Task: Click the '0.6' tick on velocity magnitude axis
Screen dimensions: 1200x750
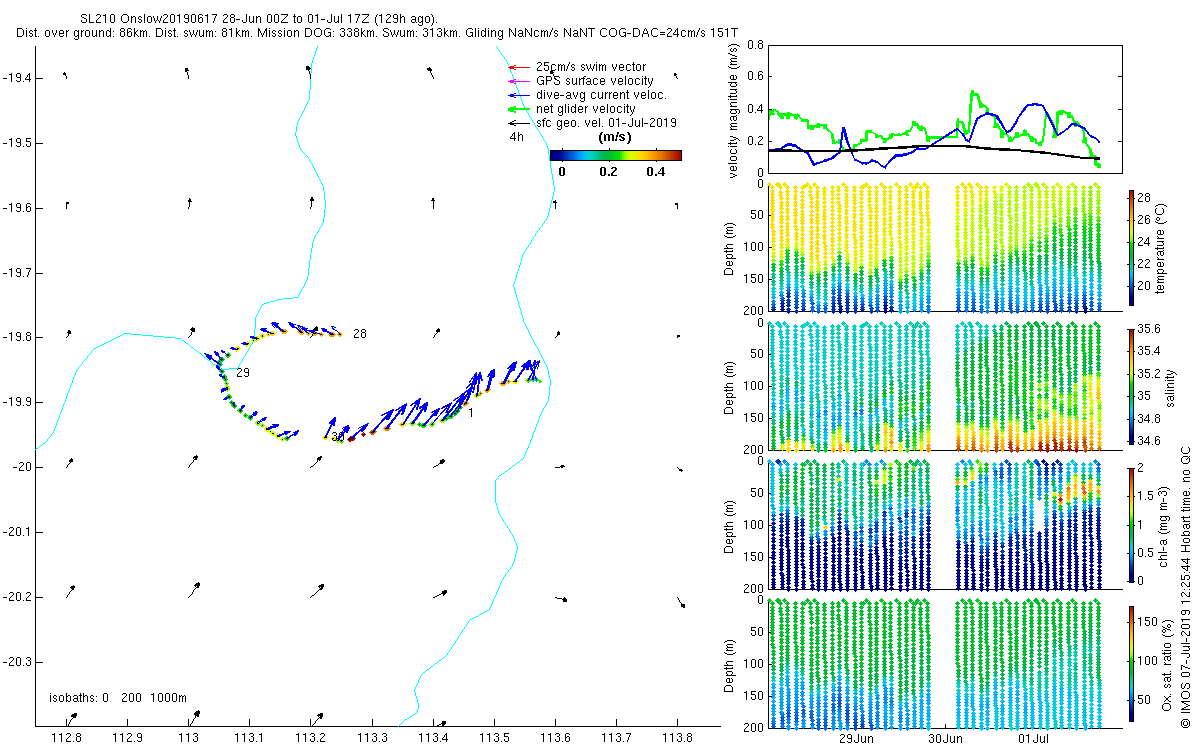Action: (755, 77)
